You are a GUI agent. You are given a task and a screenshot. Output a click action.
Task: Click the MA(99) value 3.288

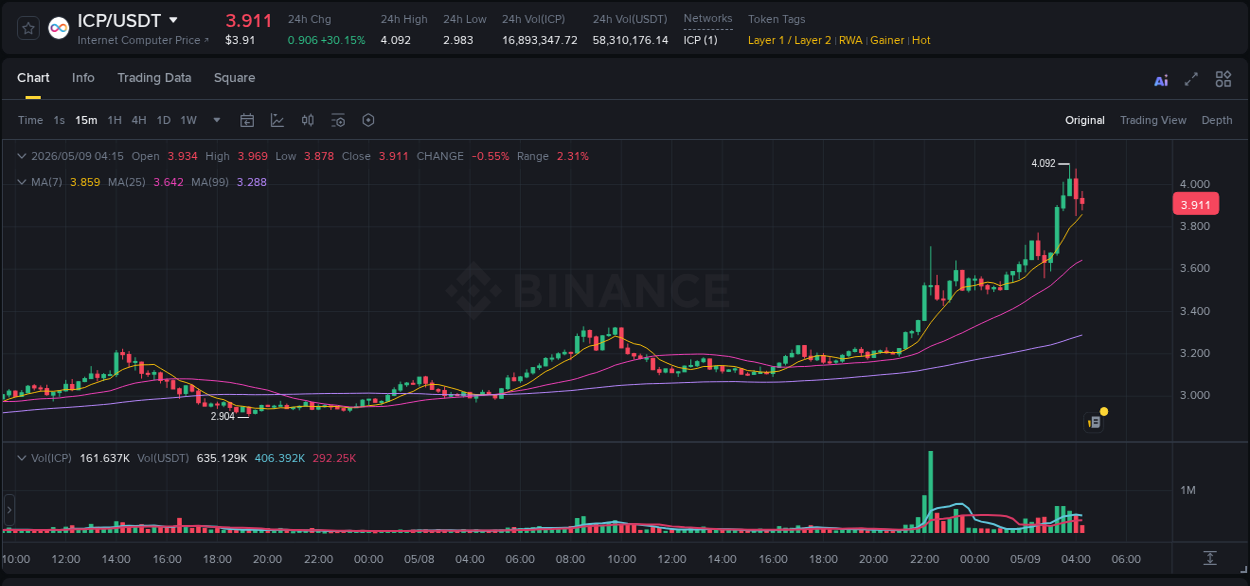(x=251, y=182)
